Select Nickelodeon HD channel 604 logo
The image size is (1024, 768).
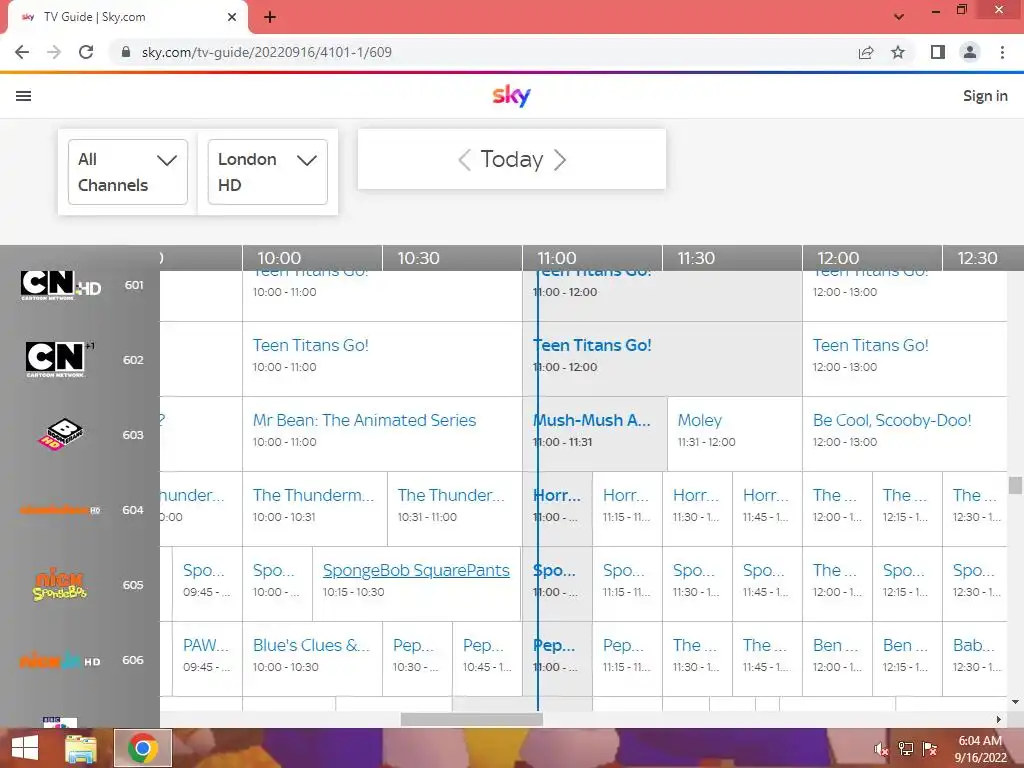point(60,510)
